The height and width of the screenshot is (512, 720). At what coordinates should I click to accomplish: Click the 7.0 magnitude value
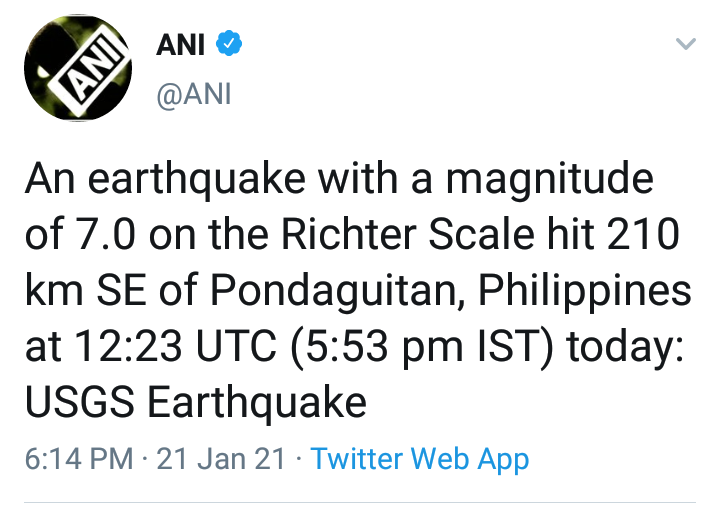[x=110, y=236]
